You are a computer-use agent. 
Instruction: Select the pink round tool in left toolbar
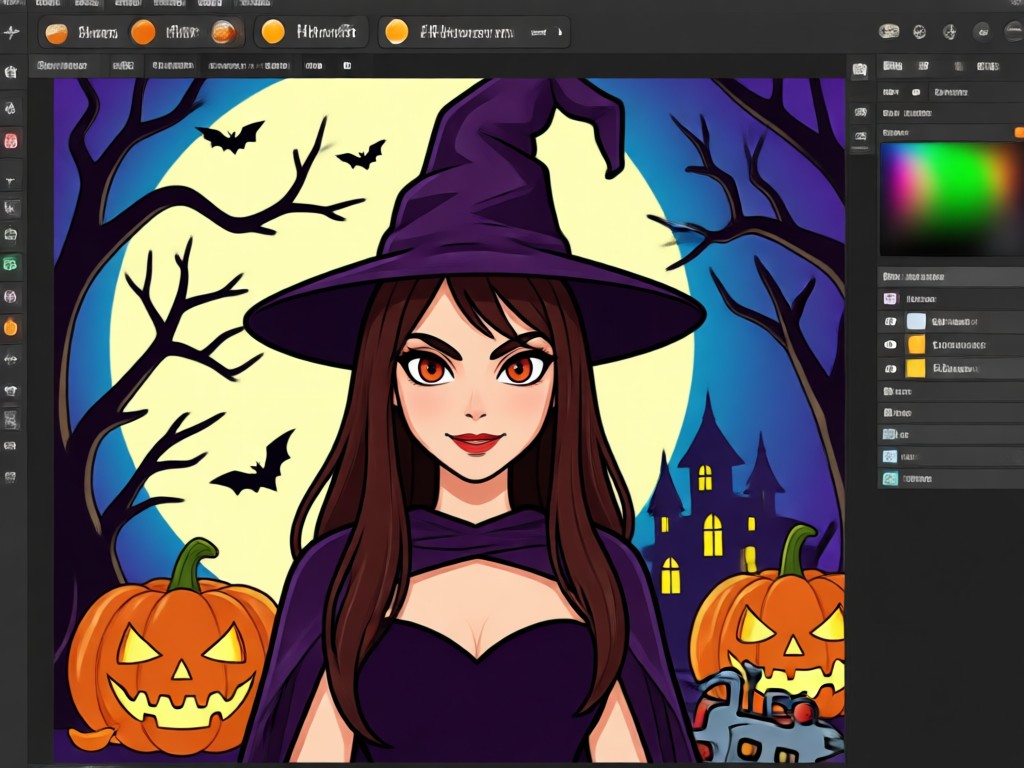coord(10,296)
